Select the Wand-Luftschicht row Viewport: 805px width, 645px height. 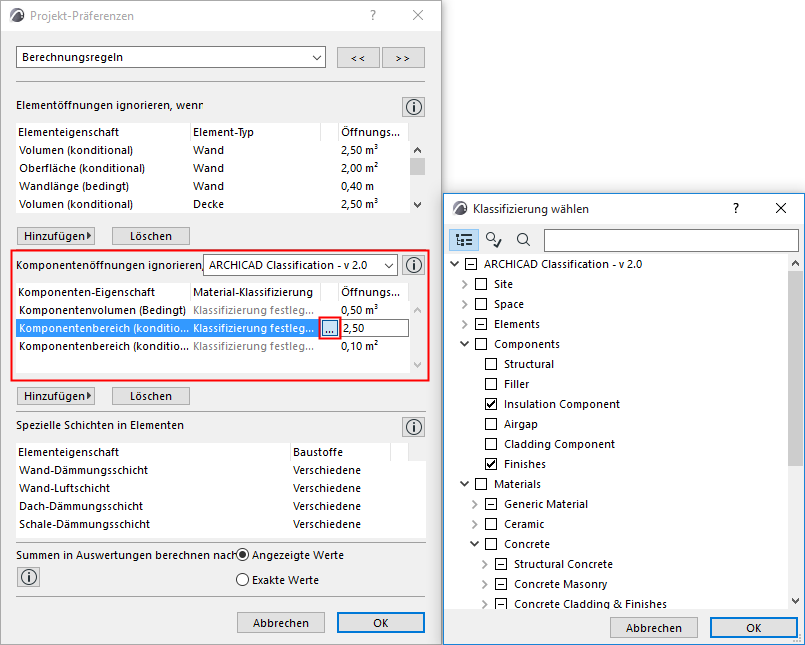coord(221,488)
